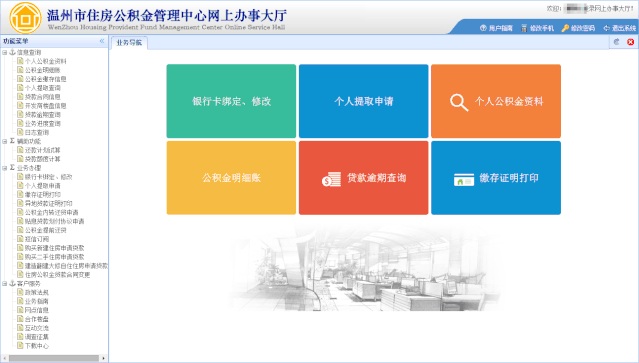Select 开发商楼盘信息 in the tree

click(46, 106)
